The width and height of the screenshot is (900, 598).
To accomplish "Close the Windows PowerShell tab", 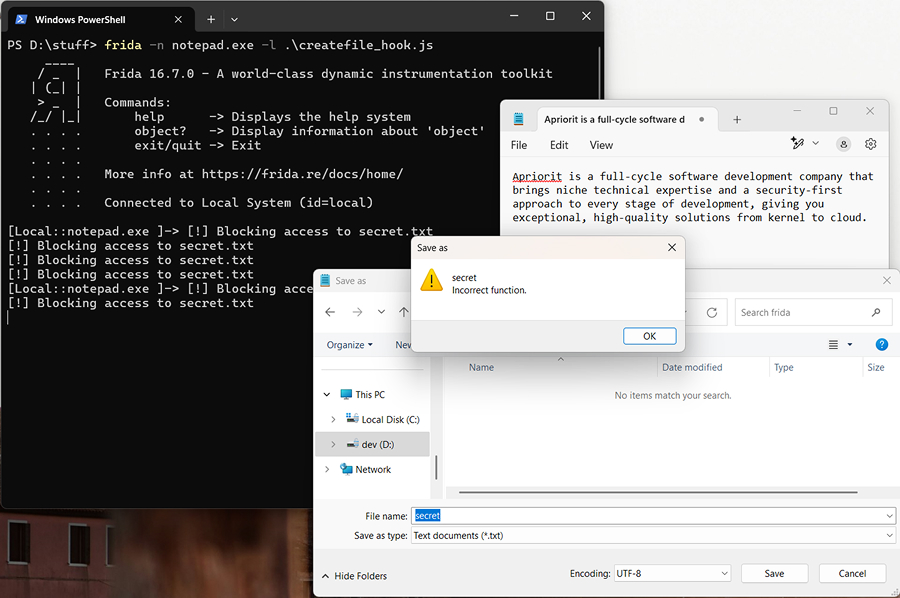I will point(178,20).
